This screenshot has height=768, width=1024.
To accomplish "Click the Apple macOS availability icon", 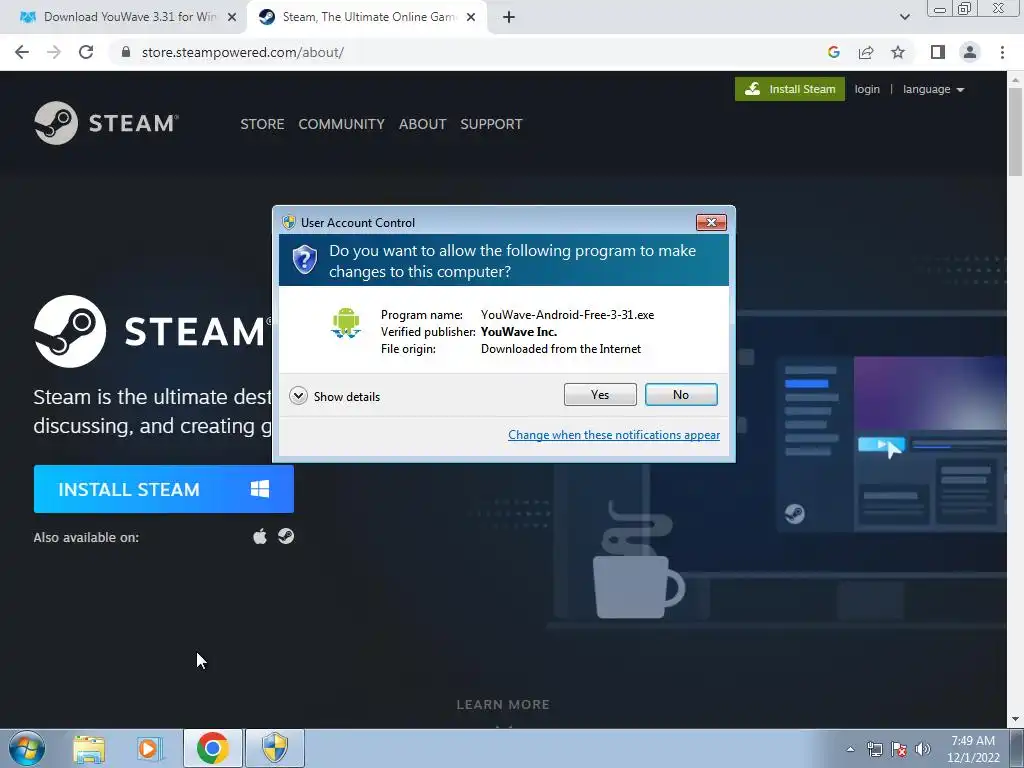I will [260, 537].
